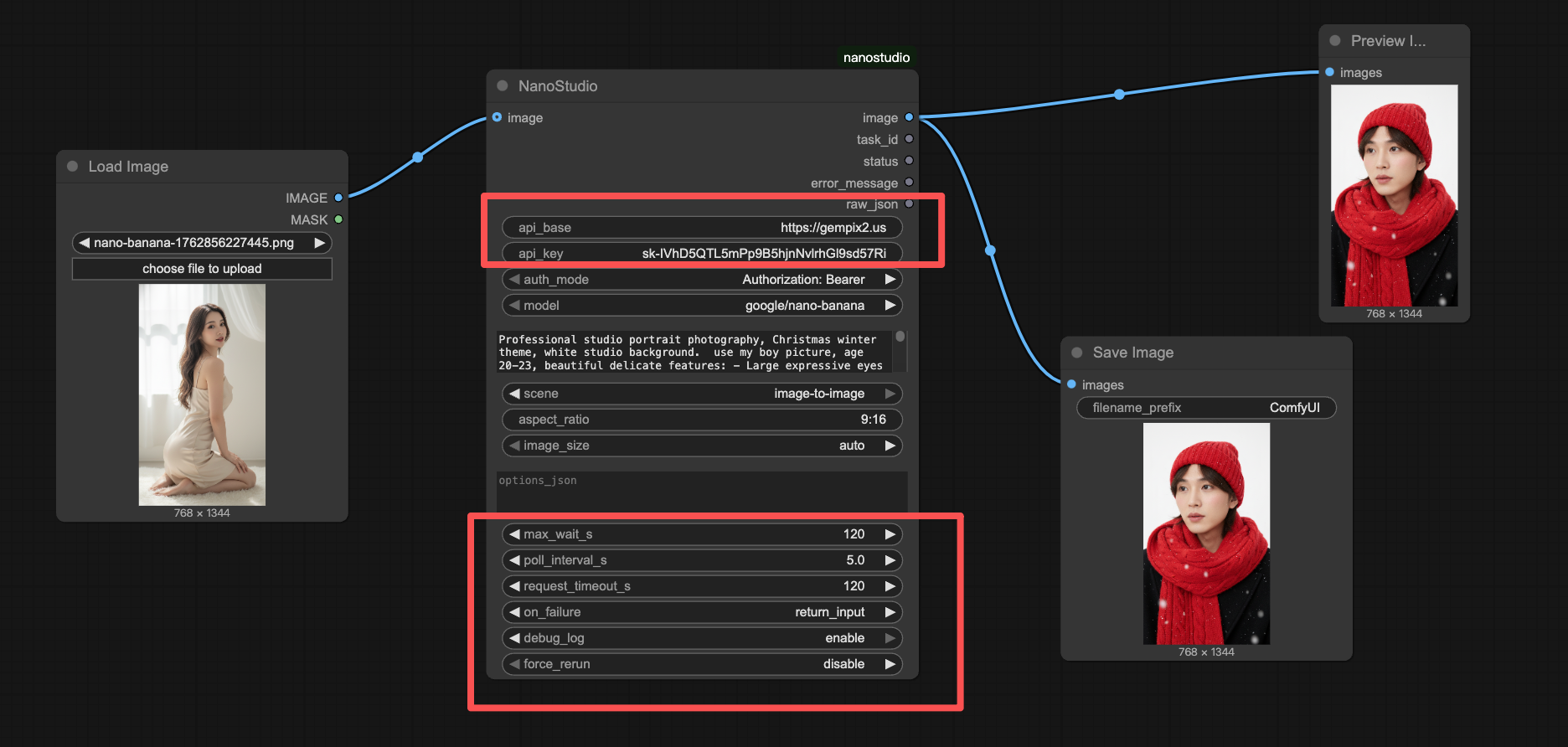
Task: Toggle the force_rerun disable setting
Action: pyautogui.click(x=702, y=664)
